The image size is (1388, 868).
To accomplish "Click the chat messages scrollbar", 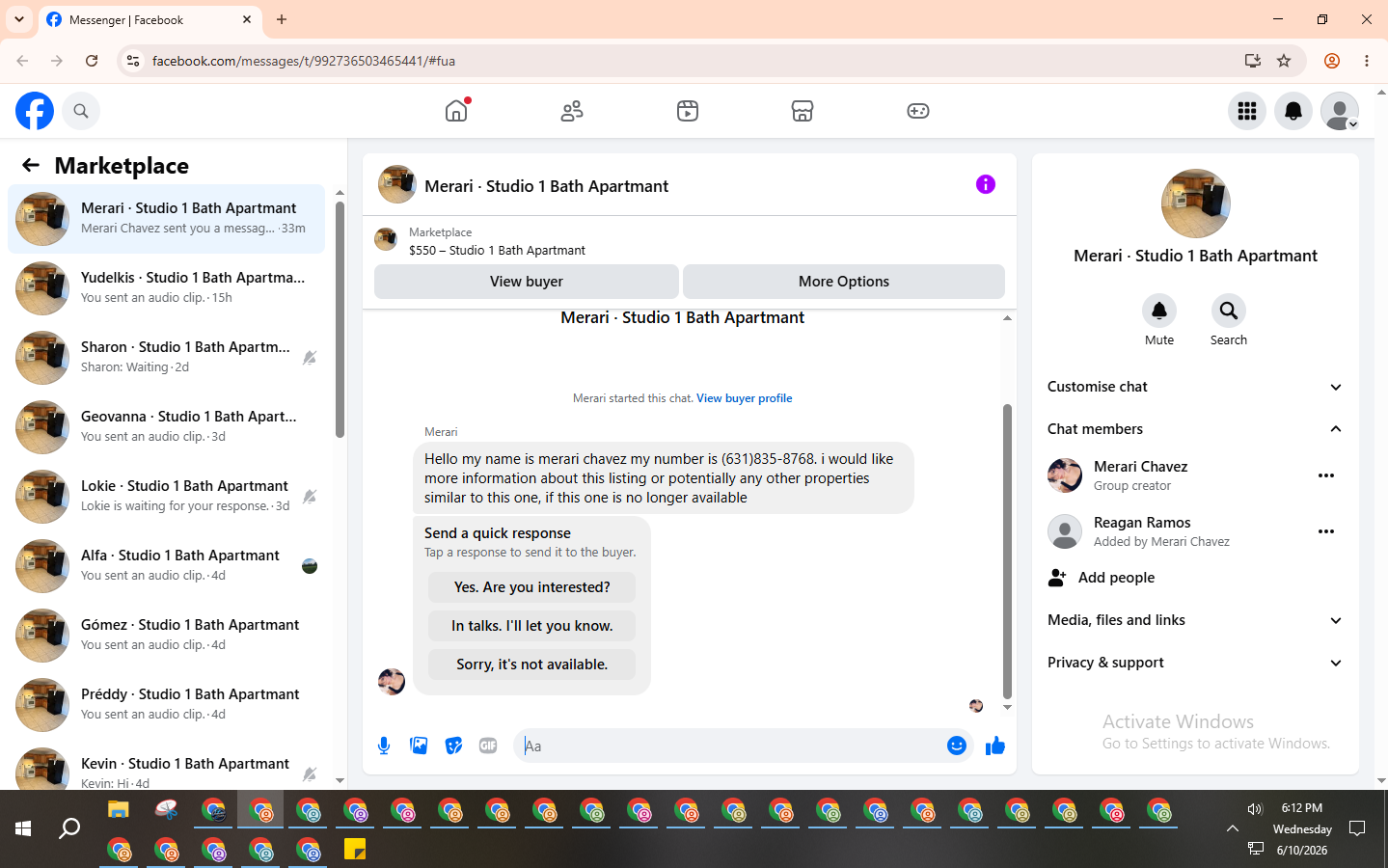I will pos(1007,550).
